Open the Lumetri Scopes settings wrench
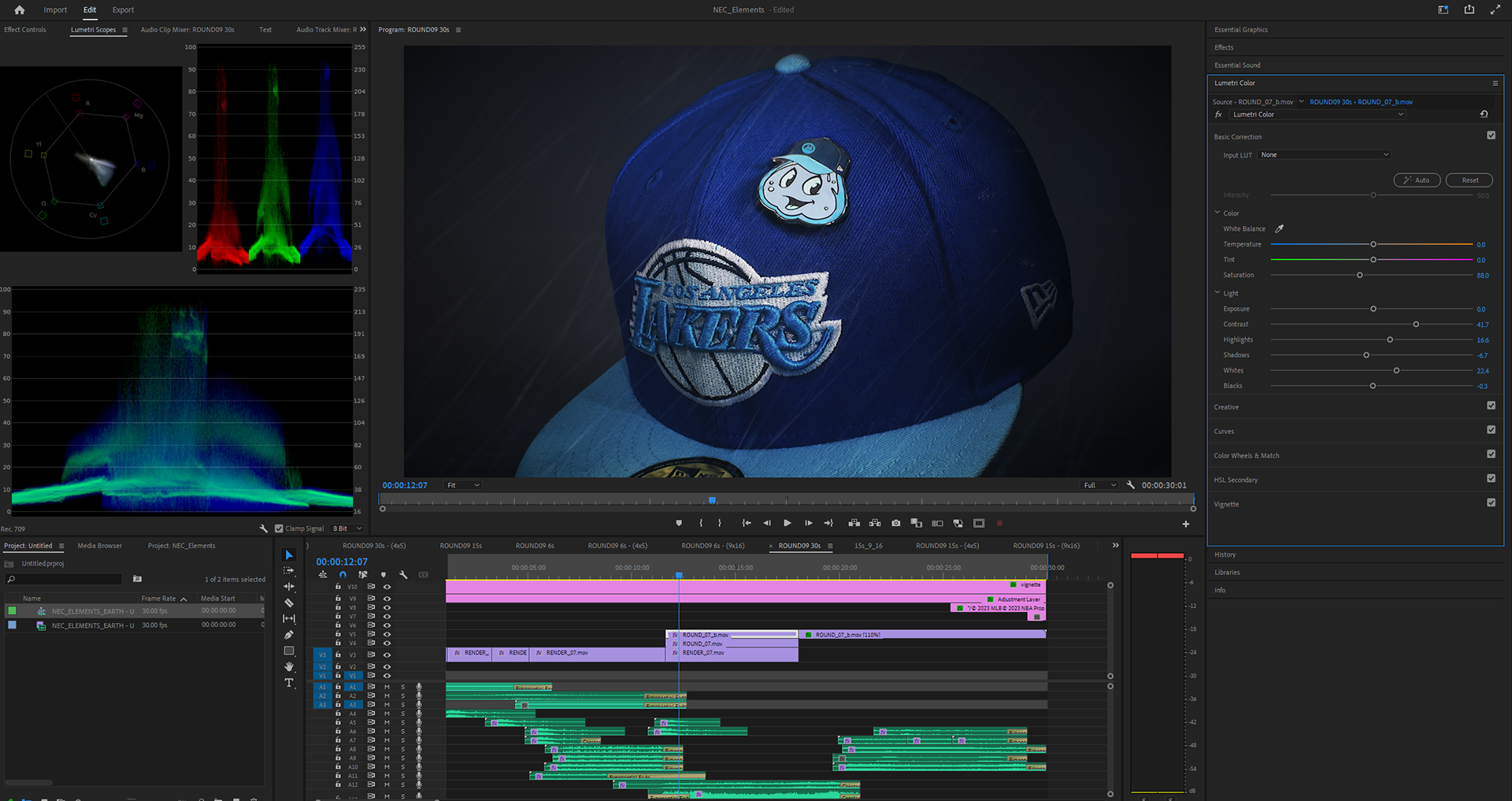This screenshot has width=1512, height=801. pyautogui.click(x=264, y=528)
